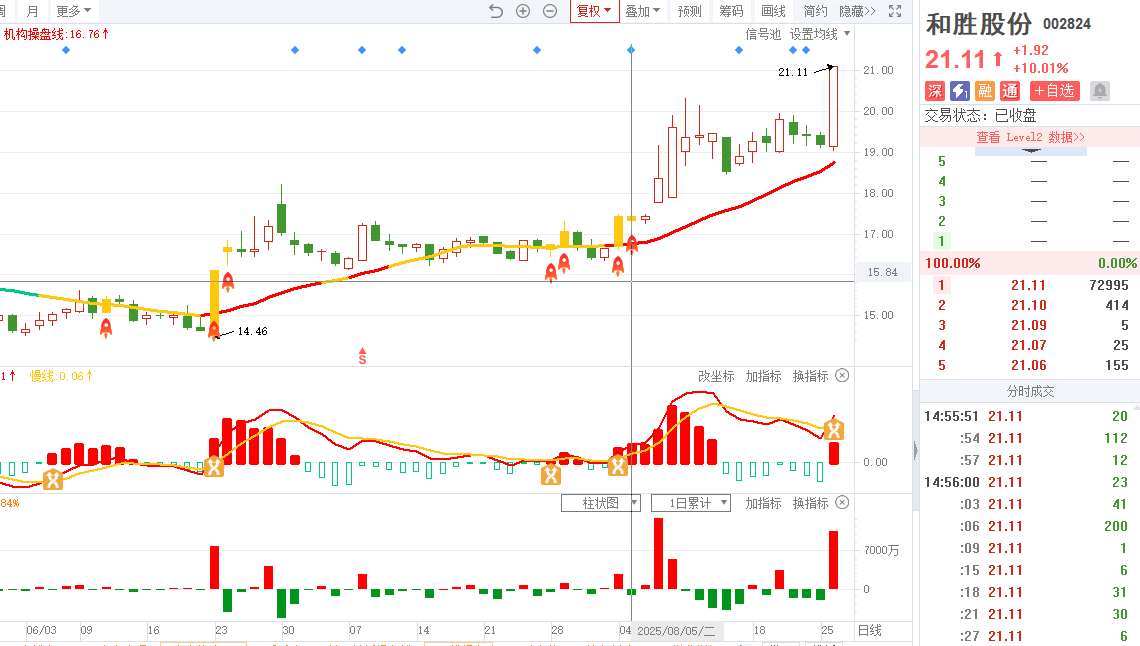Click the undo arrow icon in chart toolbar

(x=496, y=11)
